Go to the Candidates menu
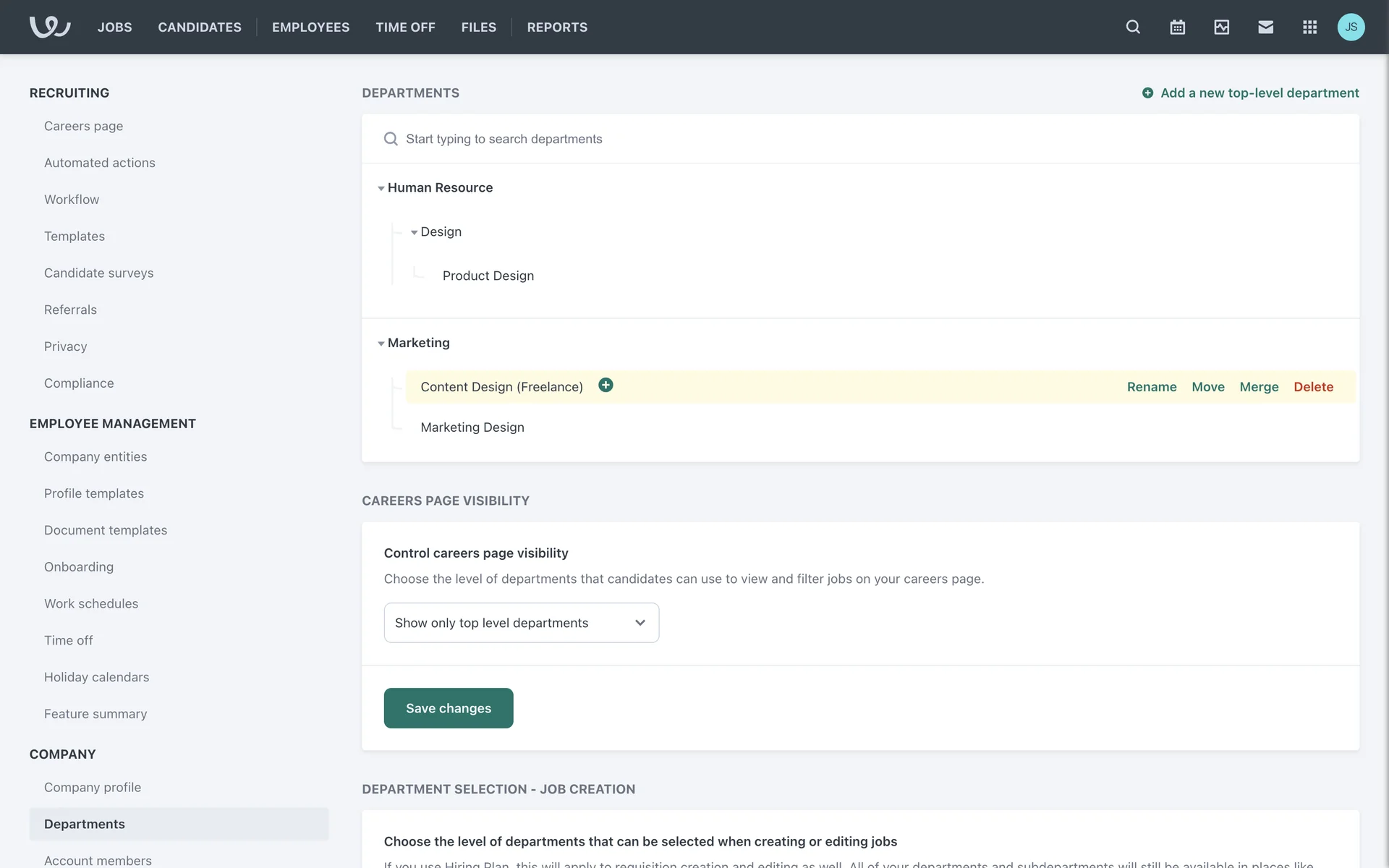This screenshot has height=868, width=1389. (x=200, y=27)
